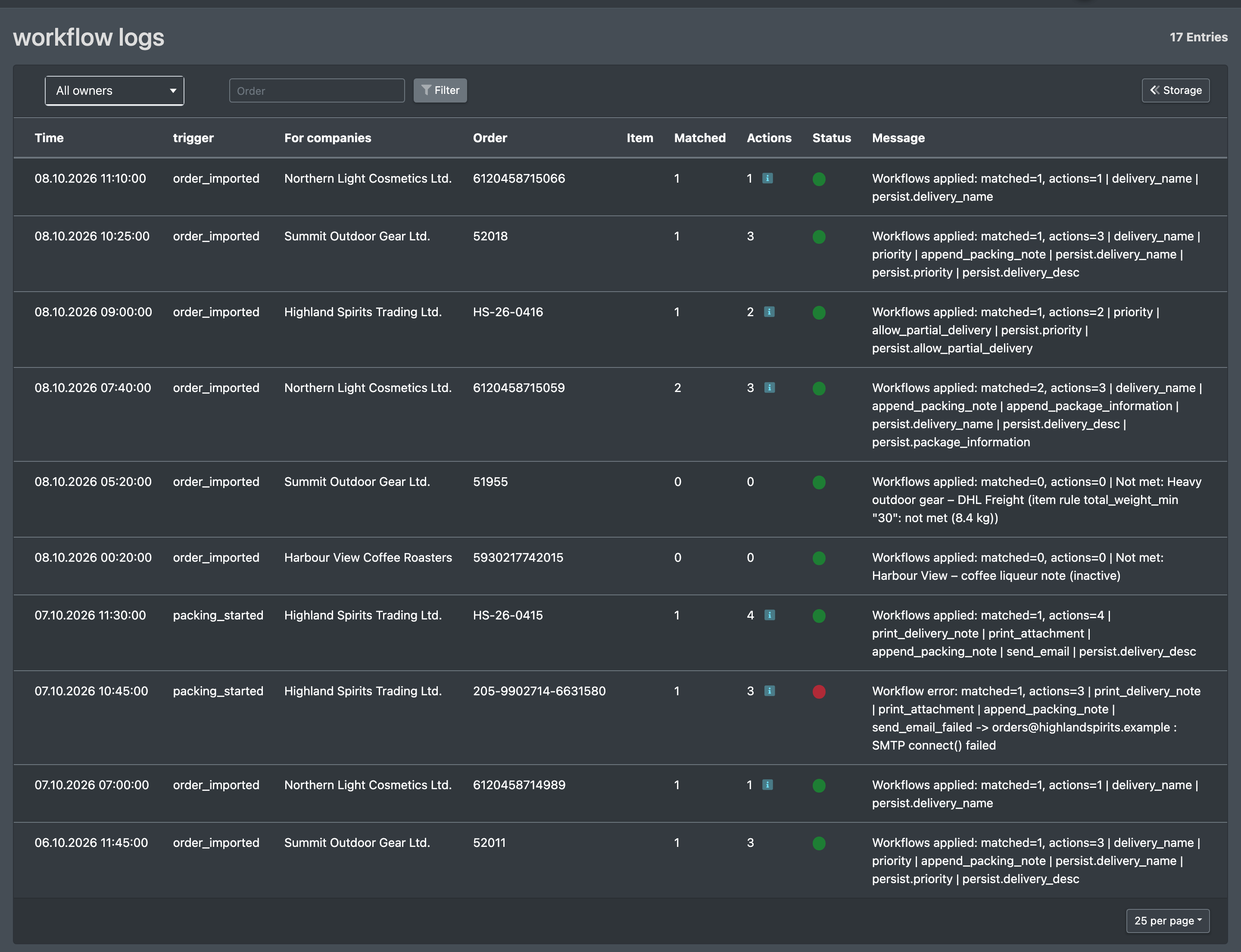Screen dimensions: 1241x952
Task: Click green status dot for order HS-26-0415
Action: point(819,616)
